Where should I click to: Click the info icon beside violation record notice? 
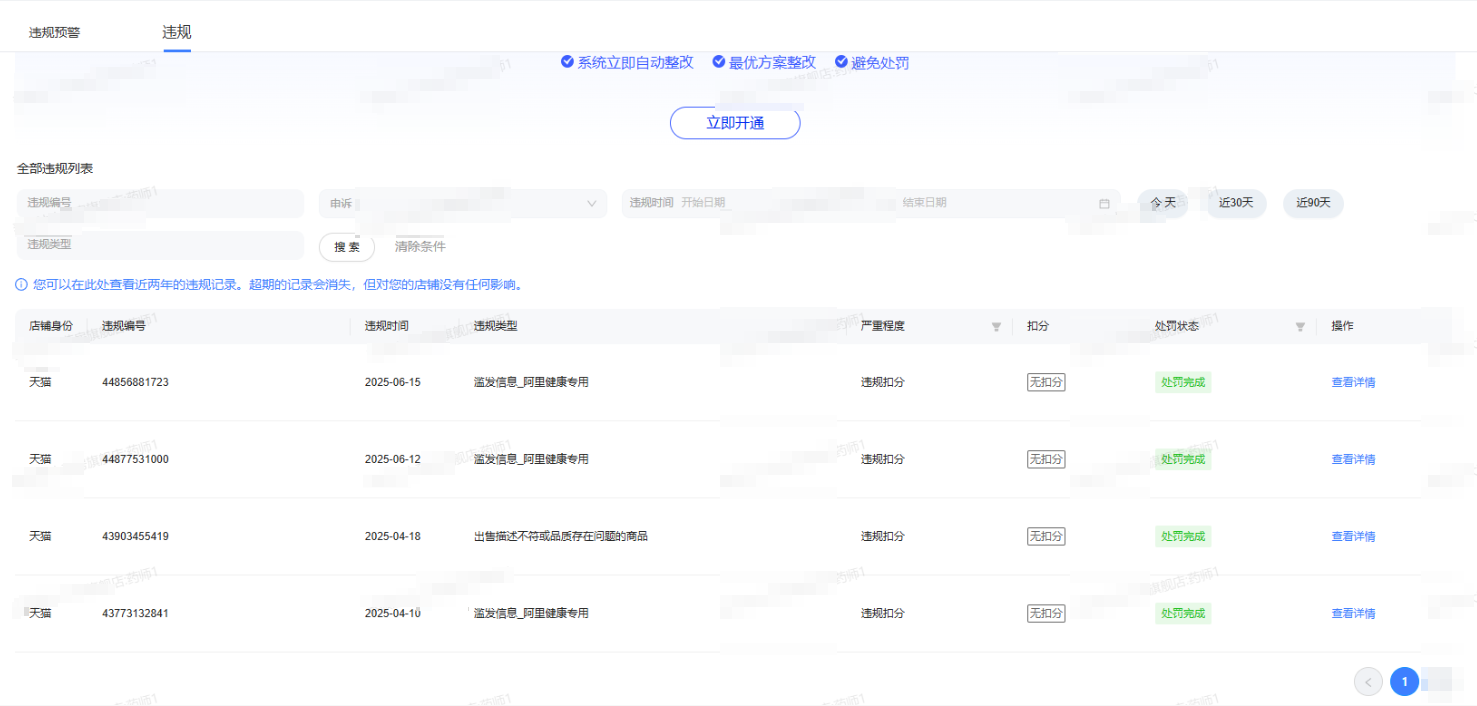(21, 285)
